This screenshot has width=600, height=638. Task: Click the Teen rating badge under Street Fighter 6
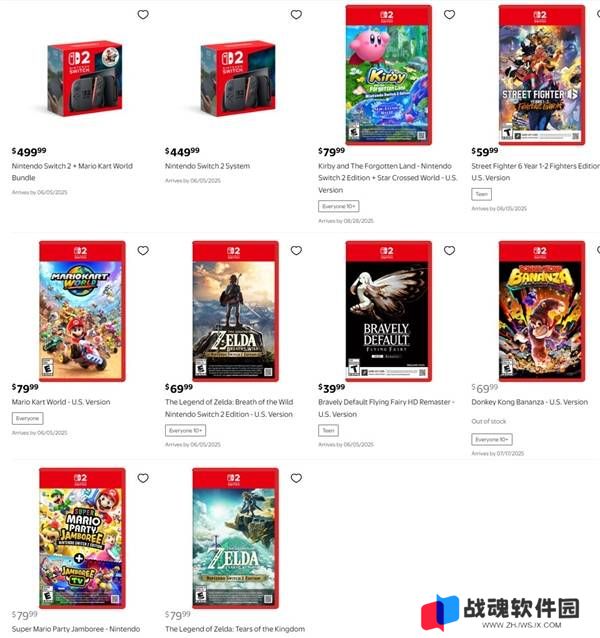click(481, 194)
